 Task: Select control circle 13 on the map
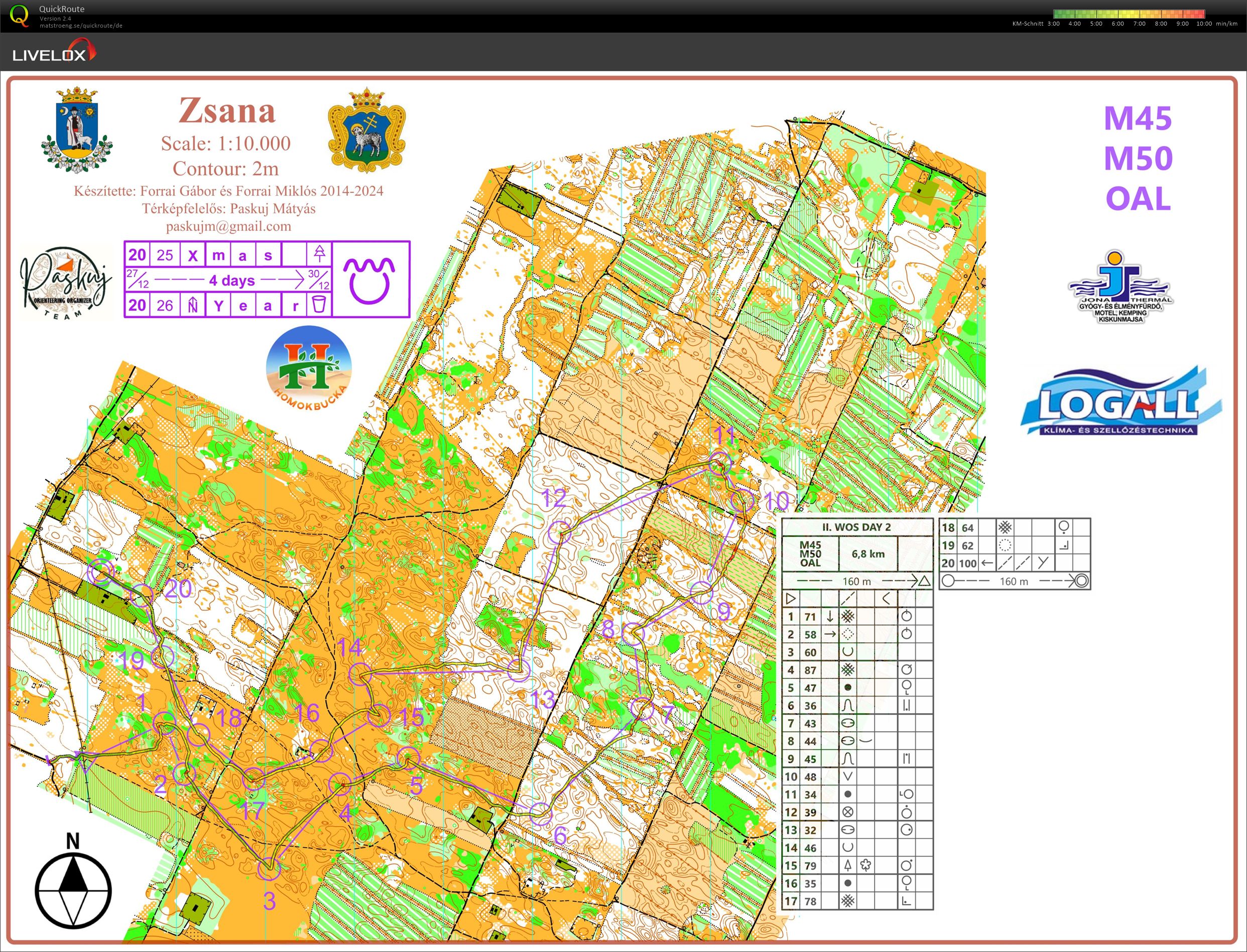point(518,671)
